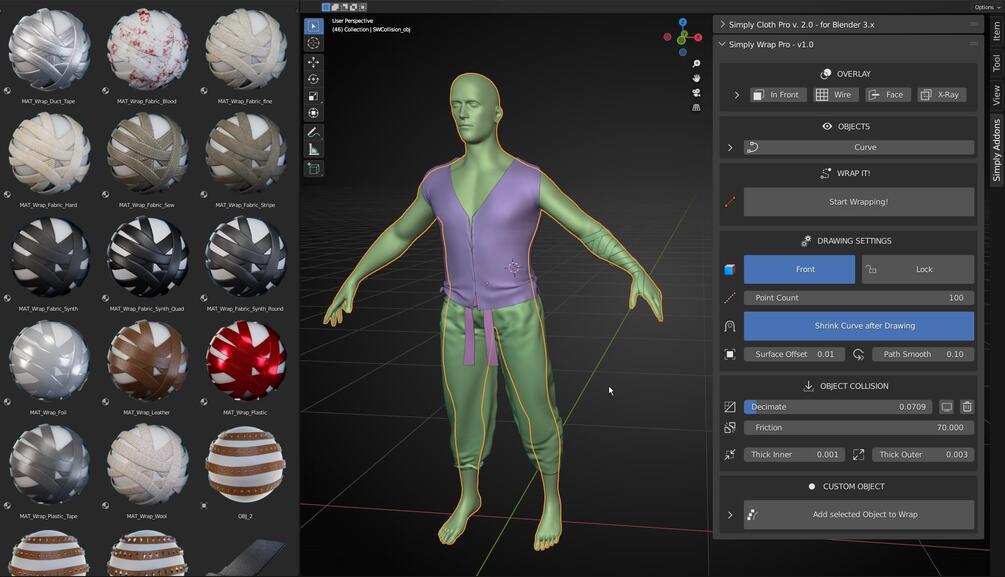Click the viewport zoom magnifier icon
The width and height of the screenshot is (1005, 577).
696,63
